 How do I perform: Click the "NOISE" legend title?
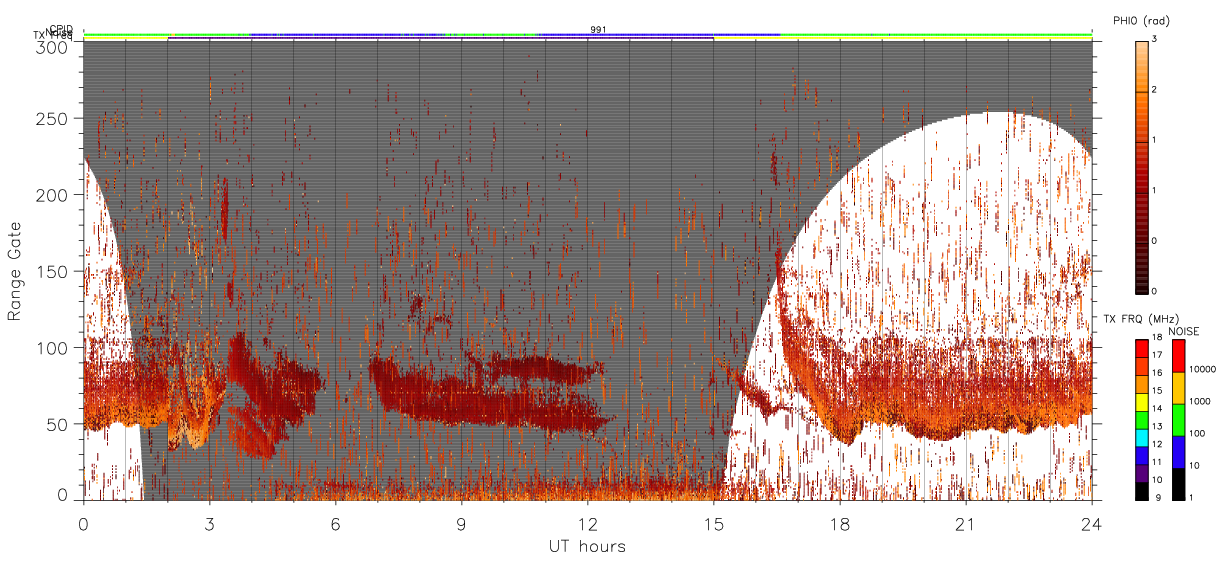pos(1183,331)
